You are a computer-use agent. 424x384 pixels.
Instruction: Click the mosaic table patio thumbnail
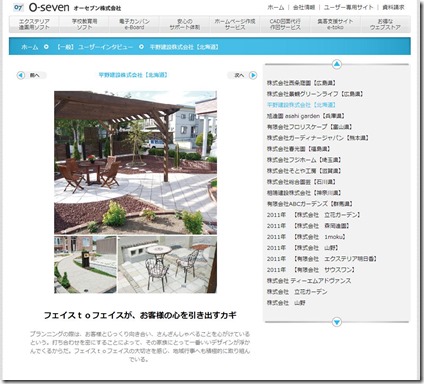[x=167, y=265]
